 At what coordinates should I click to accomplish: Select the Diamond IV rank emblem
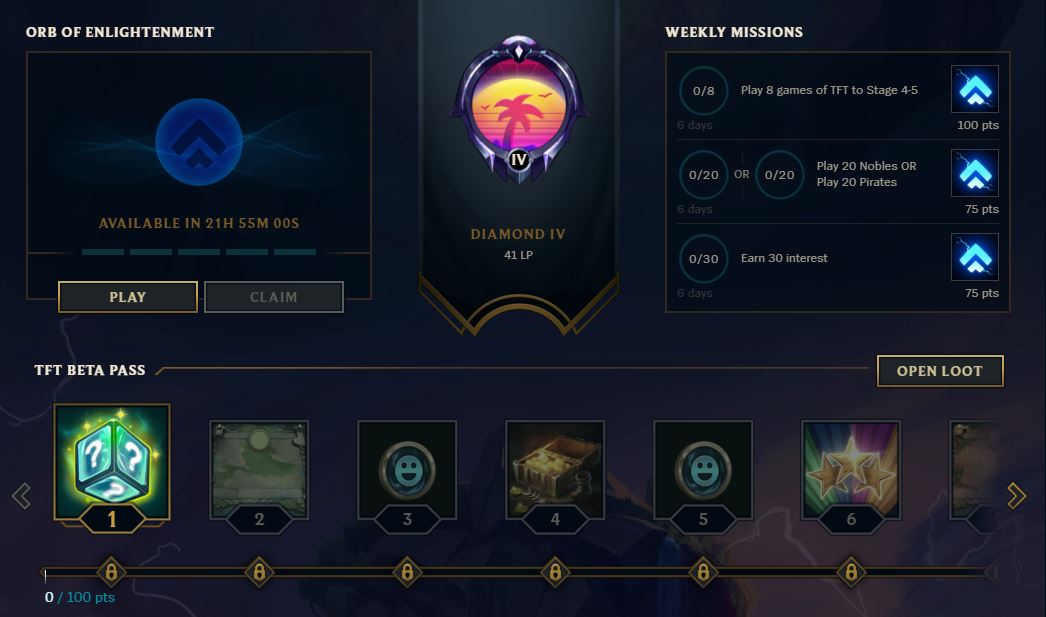[519, 109]
